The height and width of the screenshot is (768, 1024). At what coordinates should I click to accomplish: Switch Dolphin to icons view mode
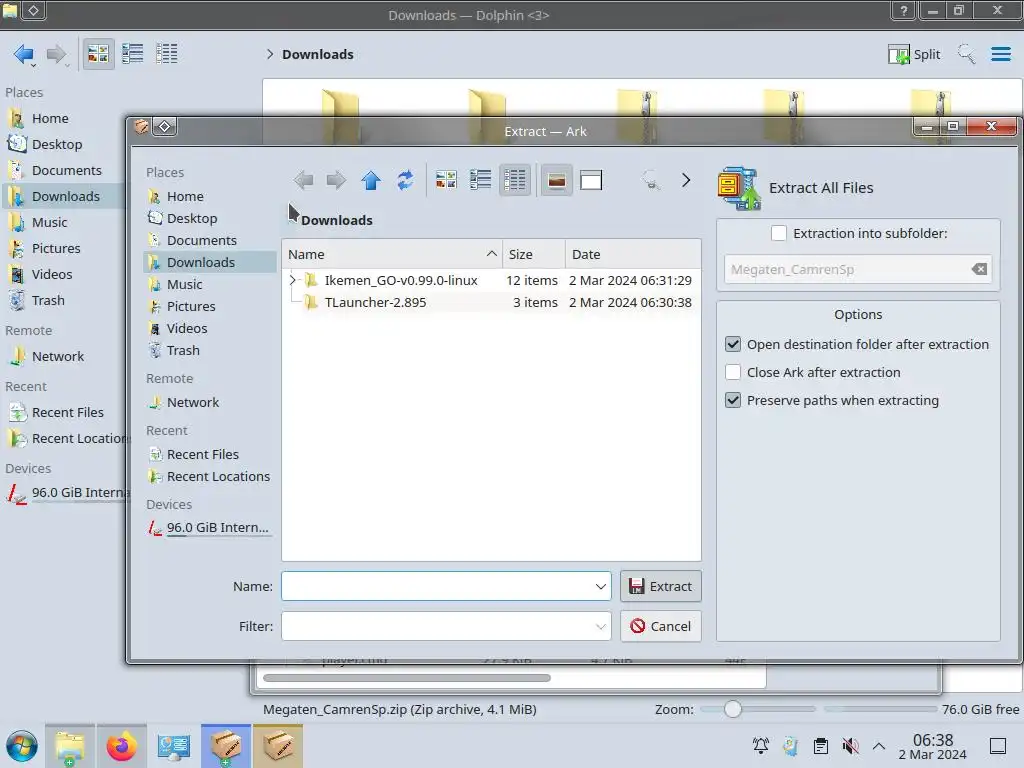(x=98, y=54)
